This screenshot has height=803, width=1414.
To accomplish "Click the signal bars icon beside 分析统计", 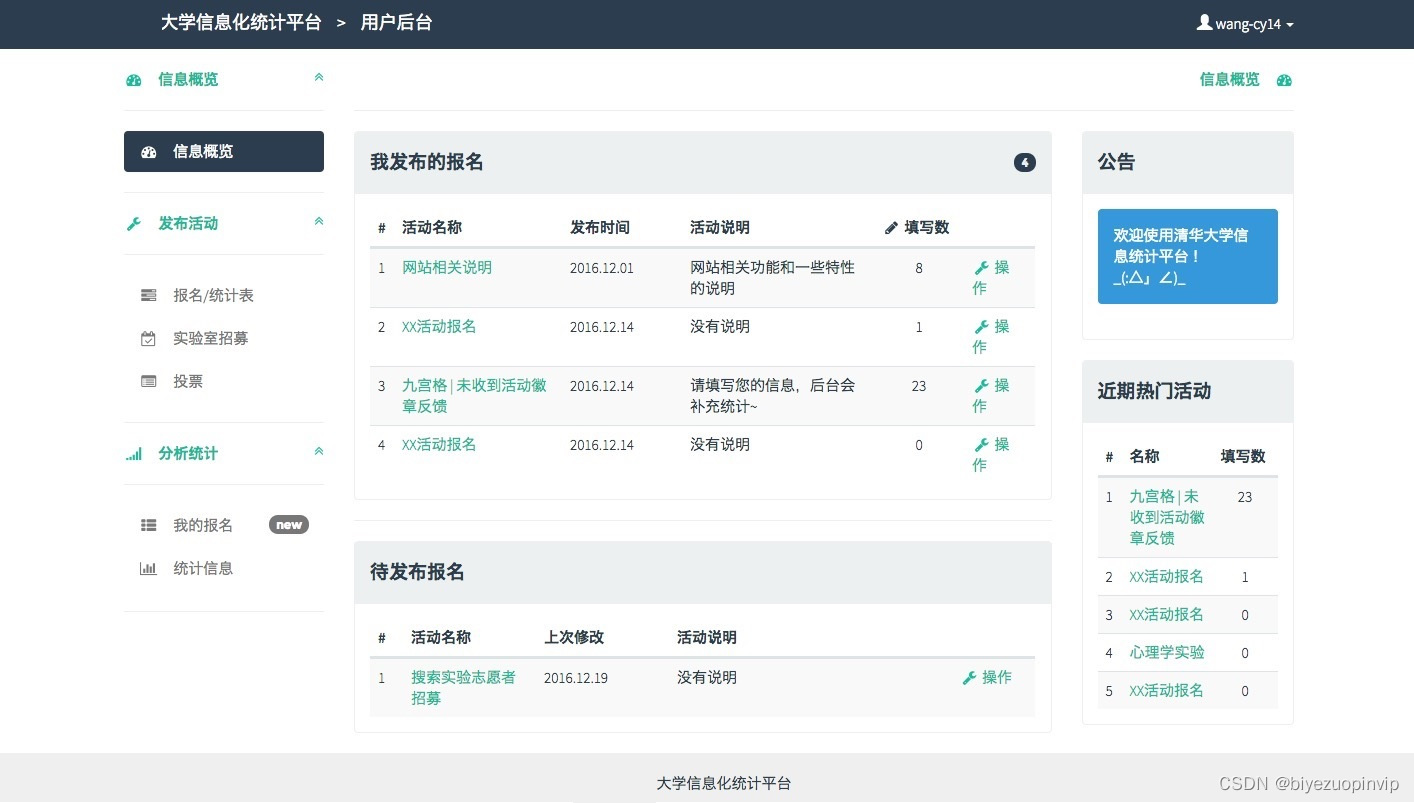I will (x=134, y=454).
